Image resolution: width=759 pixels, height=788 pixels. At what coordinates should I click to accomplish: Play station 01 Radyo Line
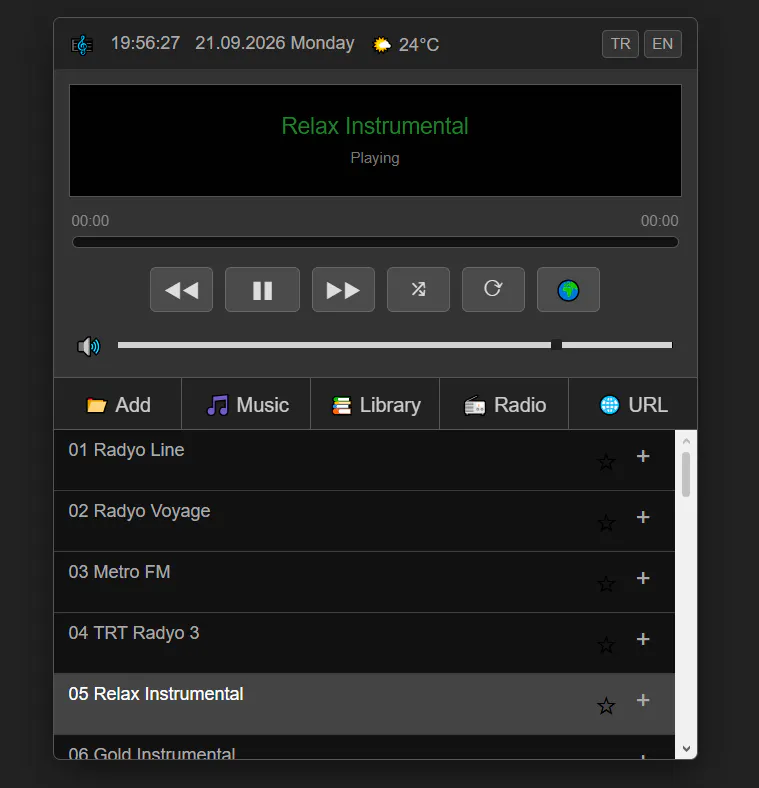point(364,460)
